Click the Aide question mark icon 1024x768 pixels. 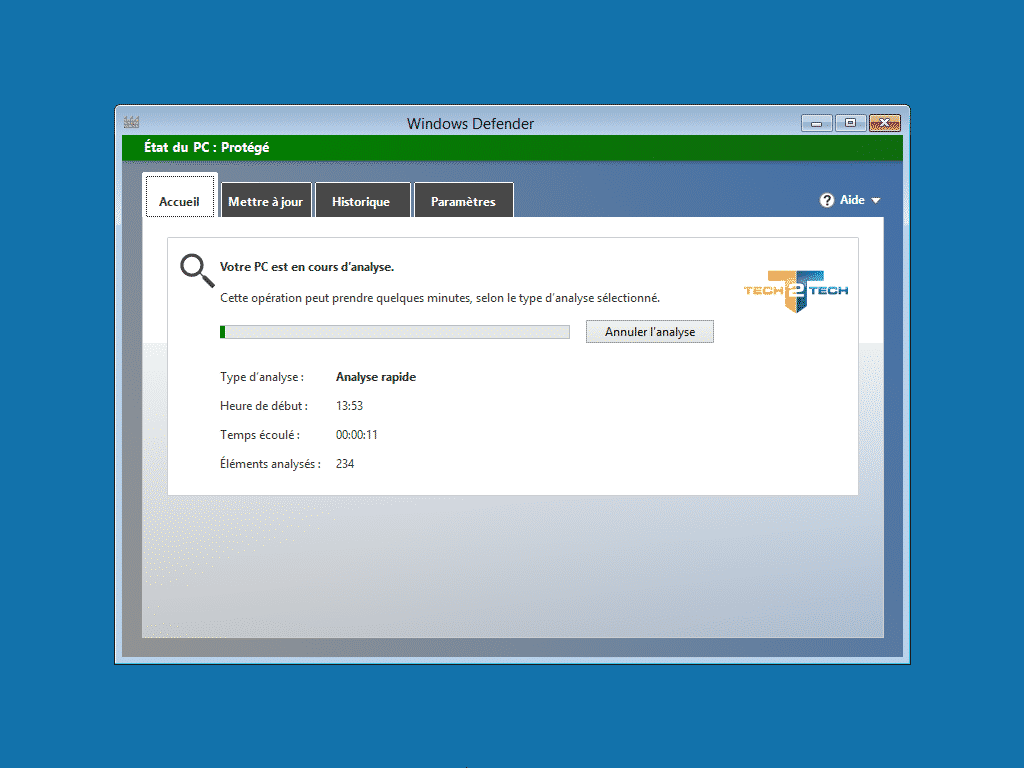click(827, 200)
